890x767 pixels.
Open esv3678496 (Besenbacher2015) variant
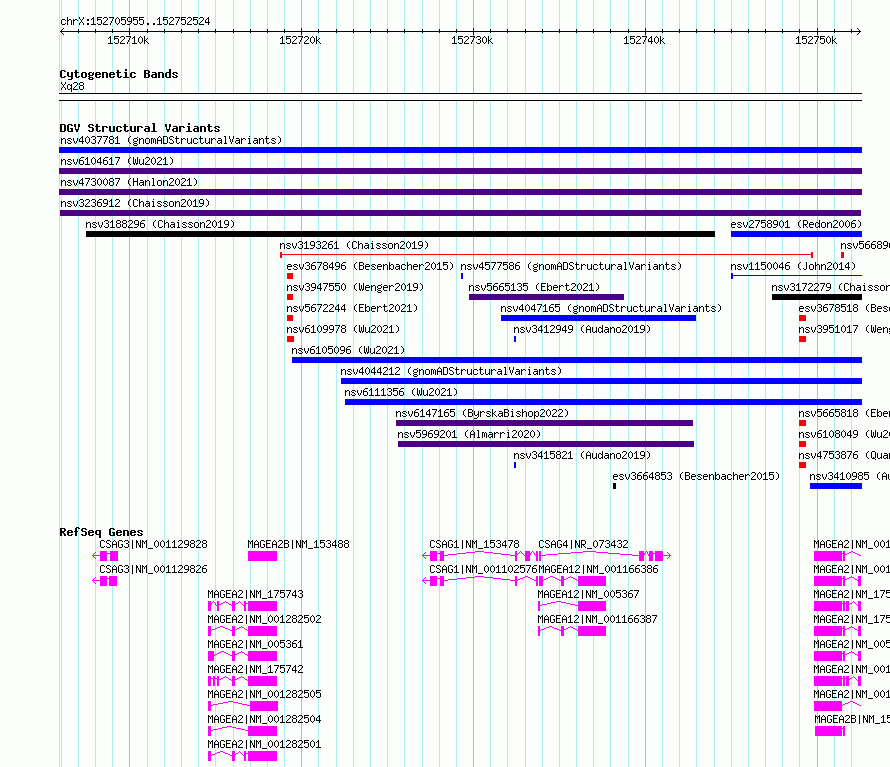[370, 266]
